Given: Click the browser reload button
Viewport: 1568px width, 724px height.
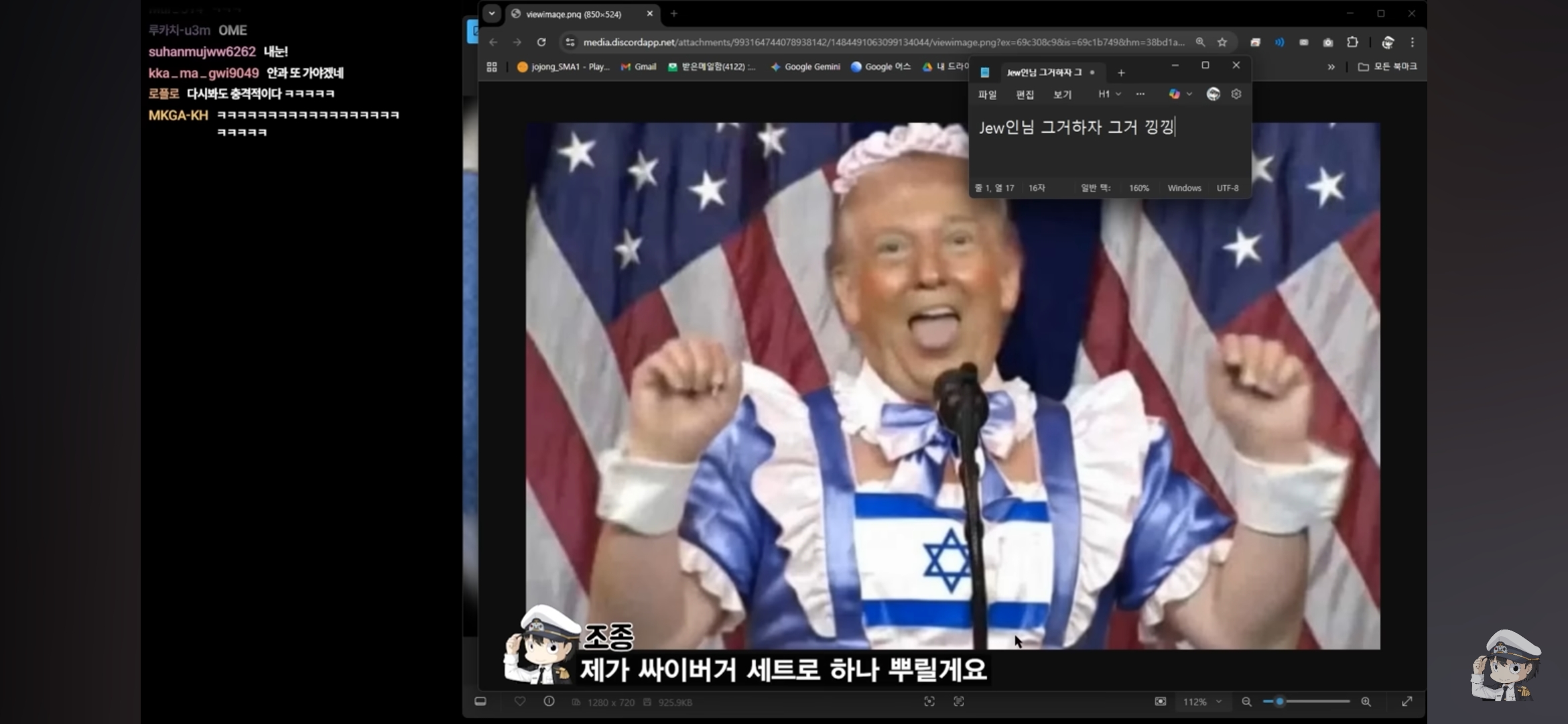Looking at the screenshot, I should click(541, 42).
